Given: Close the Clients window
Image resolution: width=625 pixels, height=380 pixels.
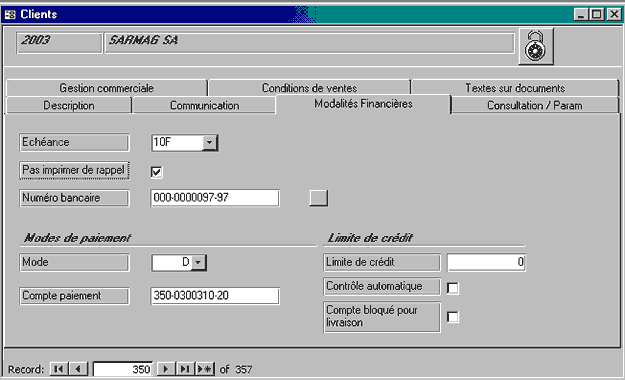Looking at the screenshot, I should 614,15.
